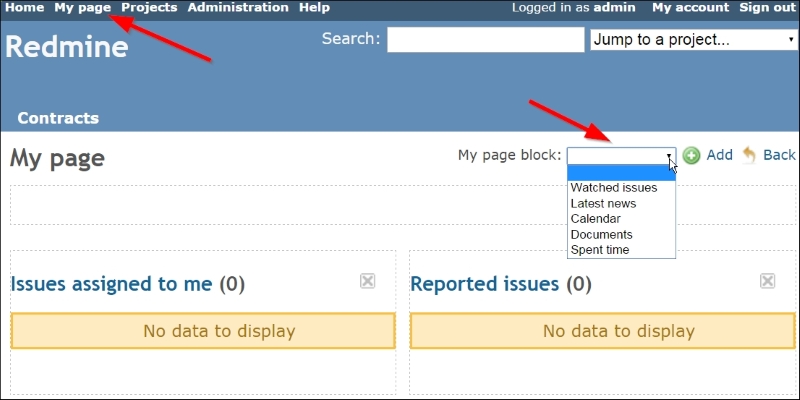800x400 pixels.
Task: Pick Calendar from the block options
Action: [596, 219]
